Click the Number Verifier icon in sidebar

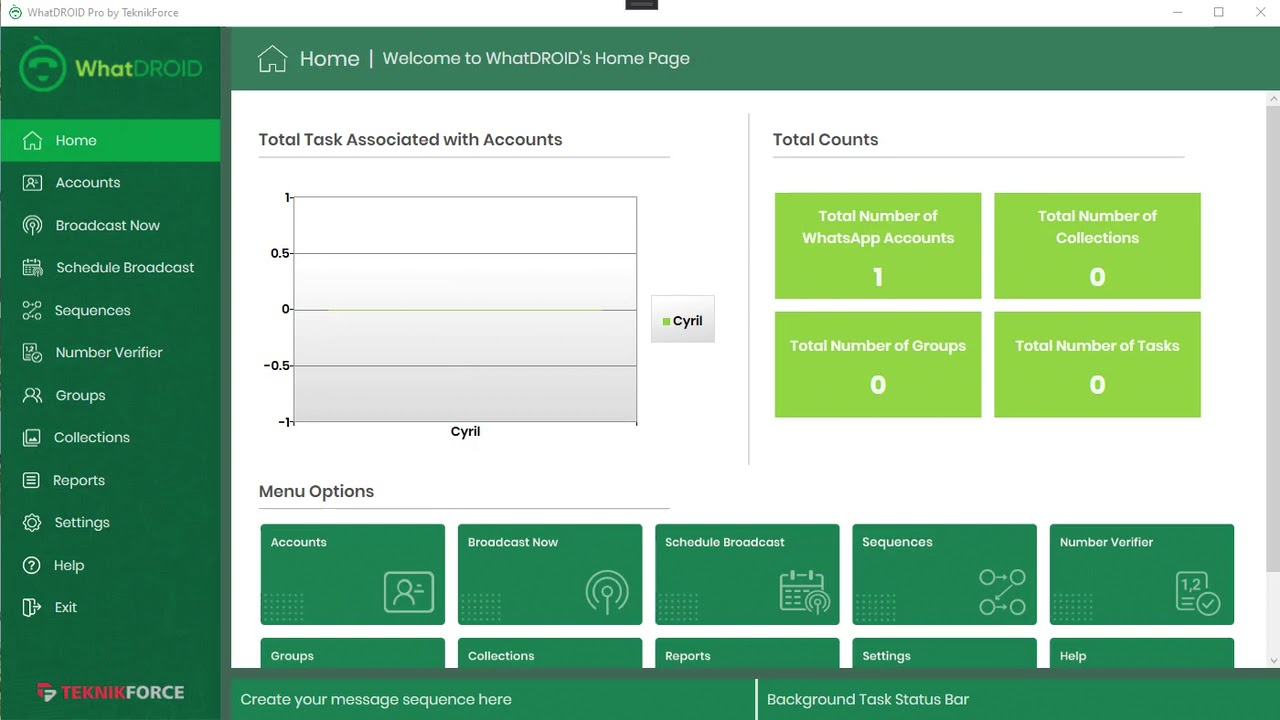pyautogui.click(x=32, y=353)
